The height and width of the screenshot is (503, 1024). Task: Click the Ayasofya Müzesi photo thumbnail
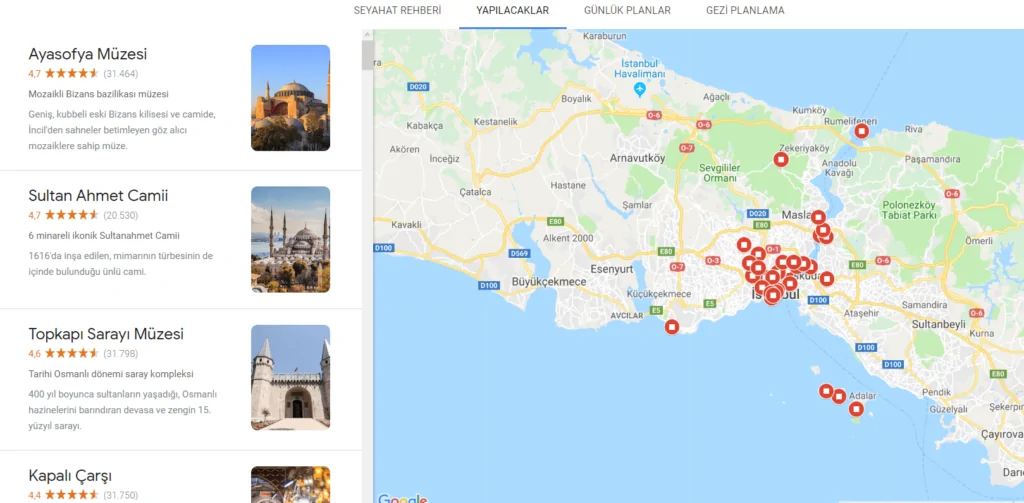290,97
